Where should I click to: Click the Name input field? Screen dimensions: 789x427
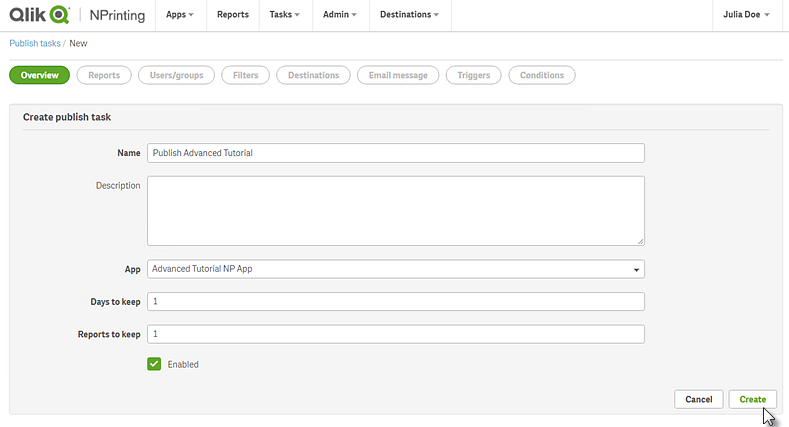pyautogui.click(x=396, y=153)
